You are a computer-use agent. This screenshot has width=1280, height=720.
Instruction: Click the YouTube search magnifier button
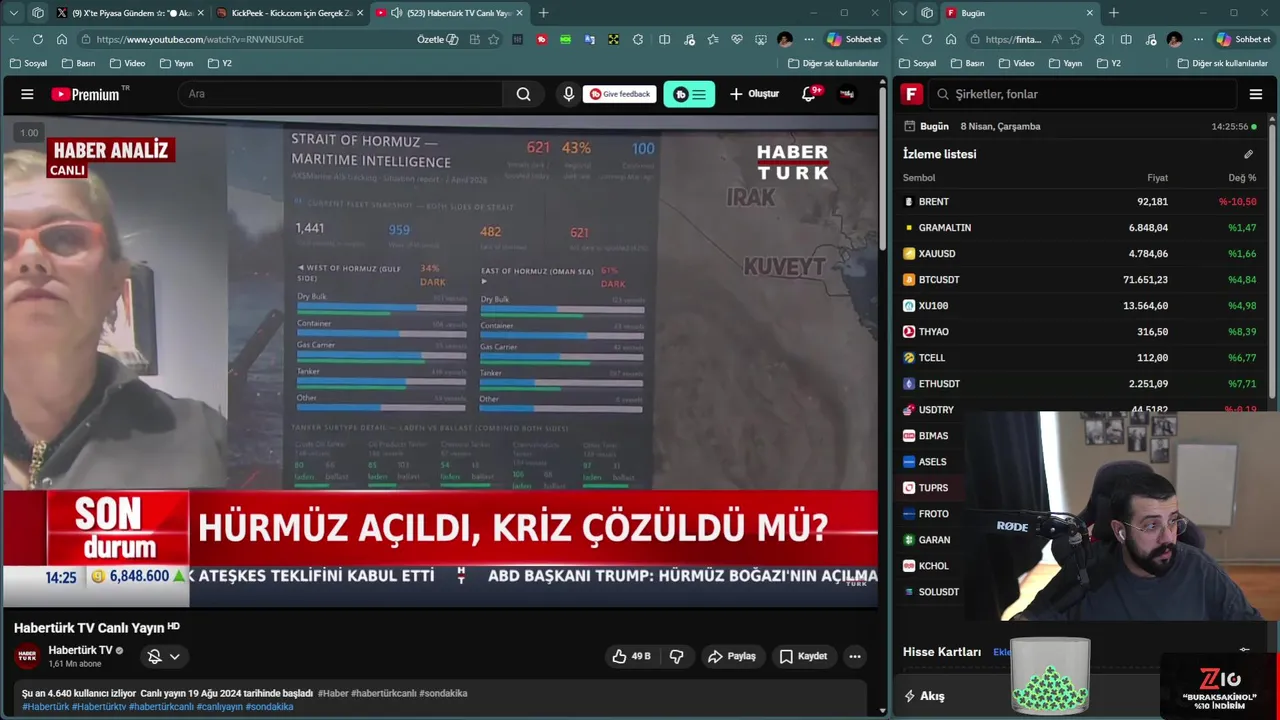[x=523, y=94]
